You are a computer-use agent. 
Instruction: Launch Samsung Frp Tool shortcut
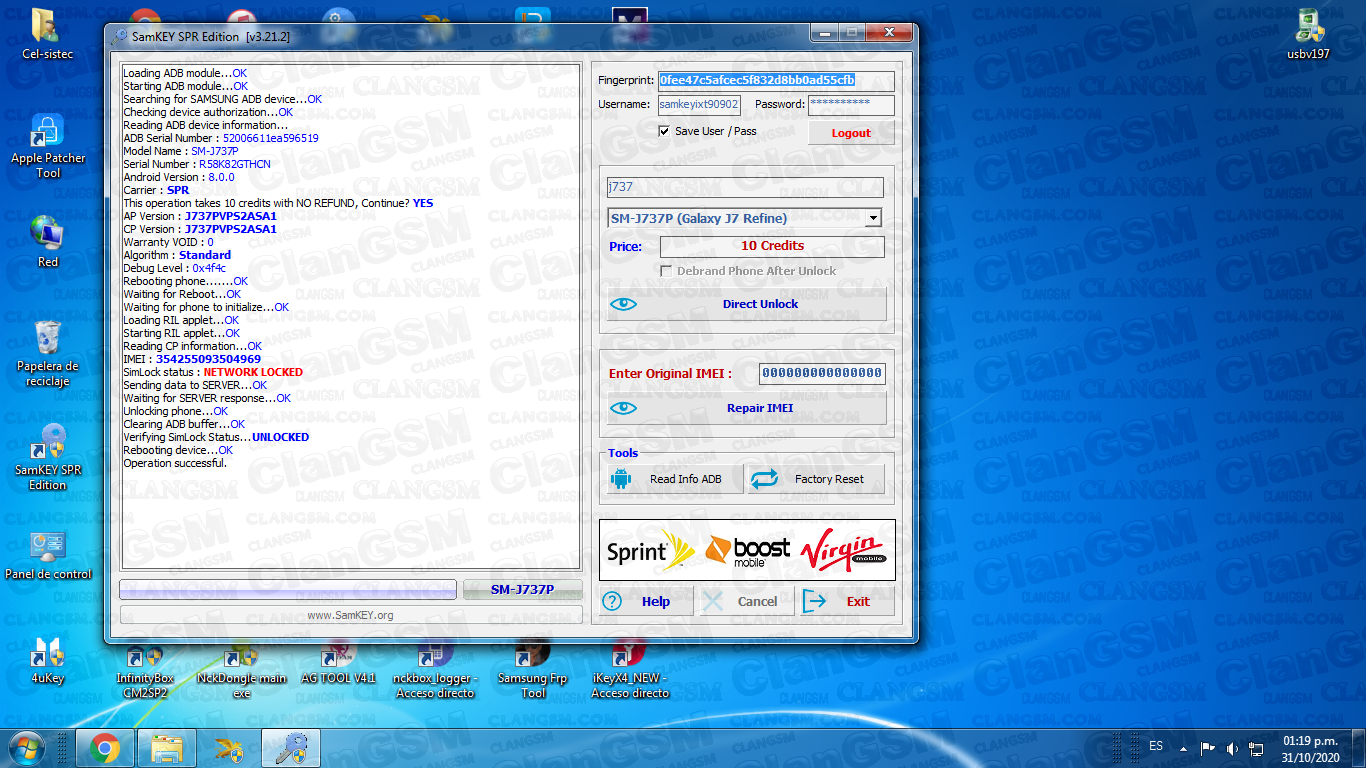coord(533,671)
